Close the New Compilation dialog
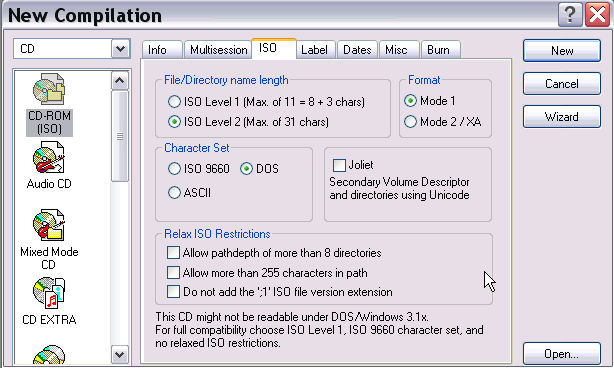The width and height of the screenshot is (614, 368). coord(597,15)
